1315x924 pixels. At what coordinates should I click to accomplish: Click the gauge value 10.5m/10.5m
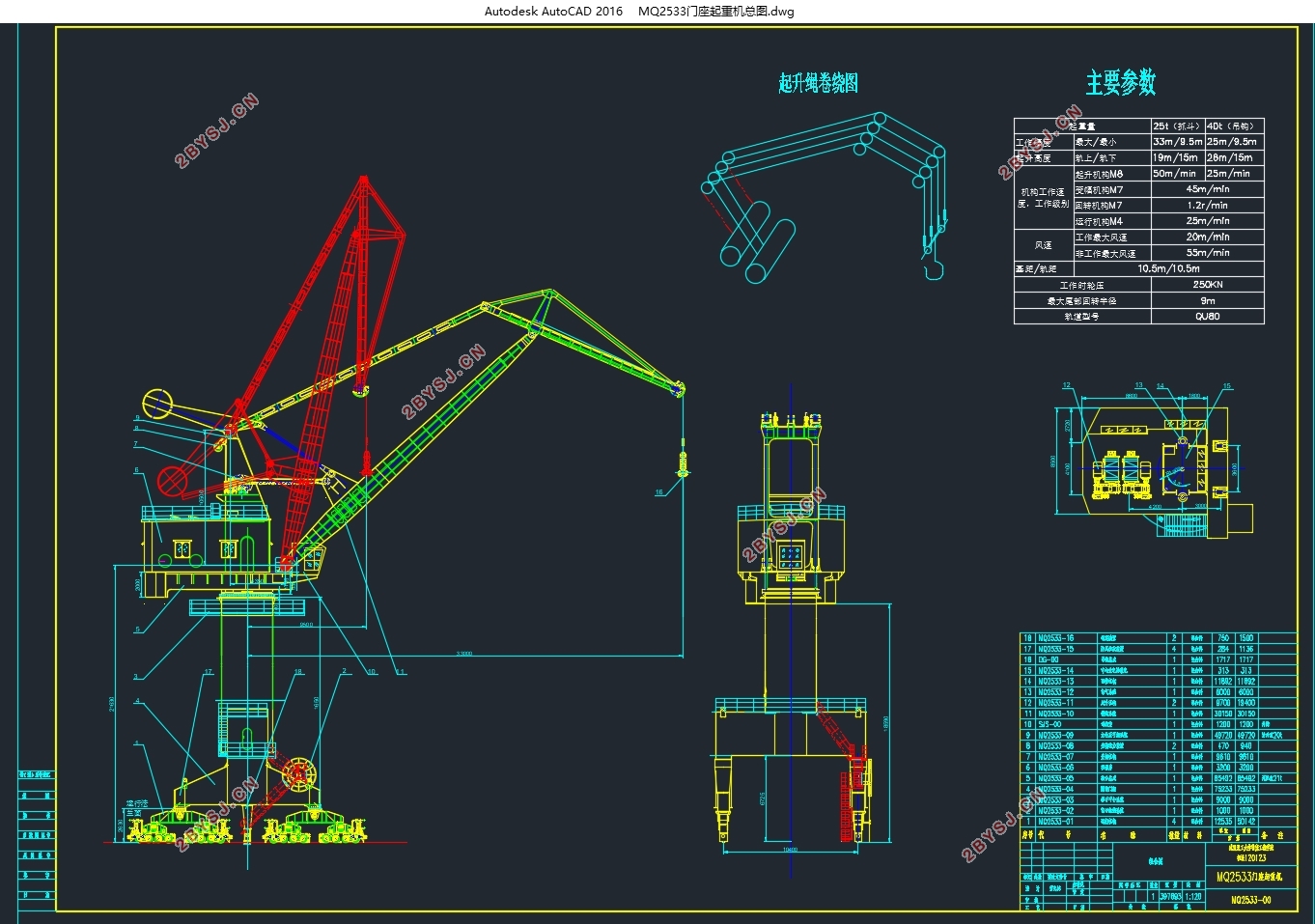(1168, 269)
